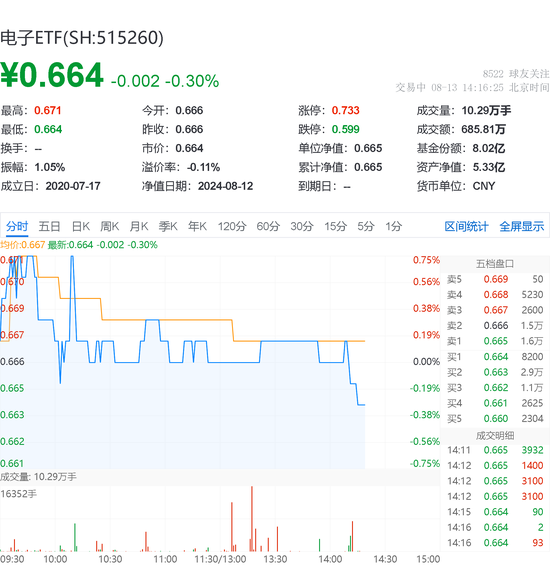Screen dimensions: 550x584
Task: Select the 买3 order row at 0.662
Action: click(495, 388)
